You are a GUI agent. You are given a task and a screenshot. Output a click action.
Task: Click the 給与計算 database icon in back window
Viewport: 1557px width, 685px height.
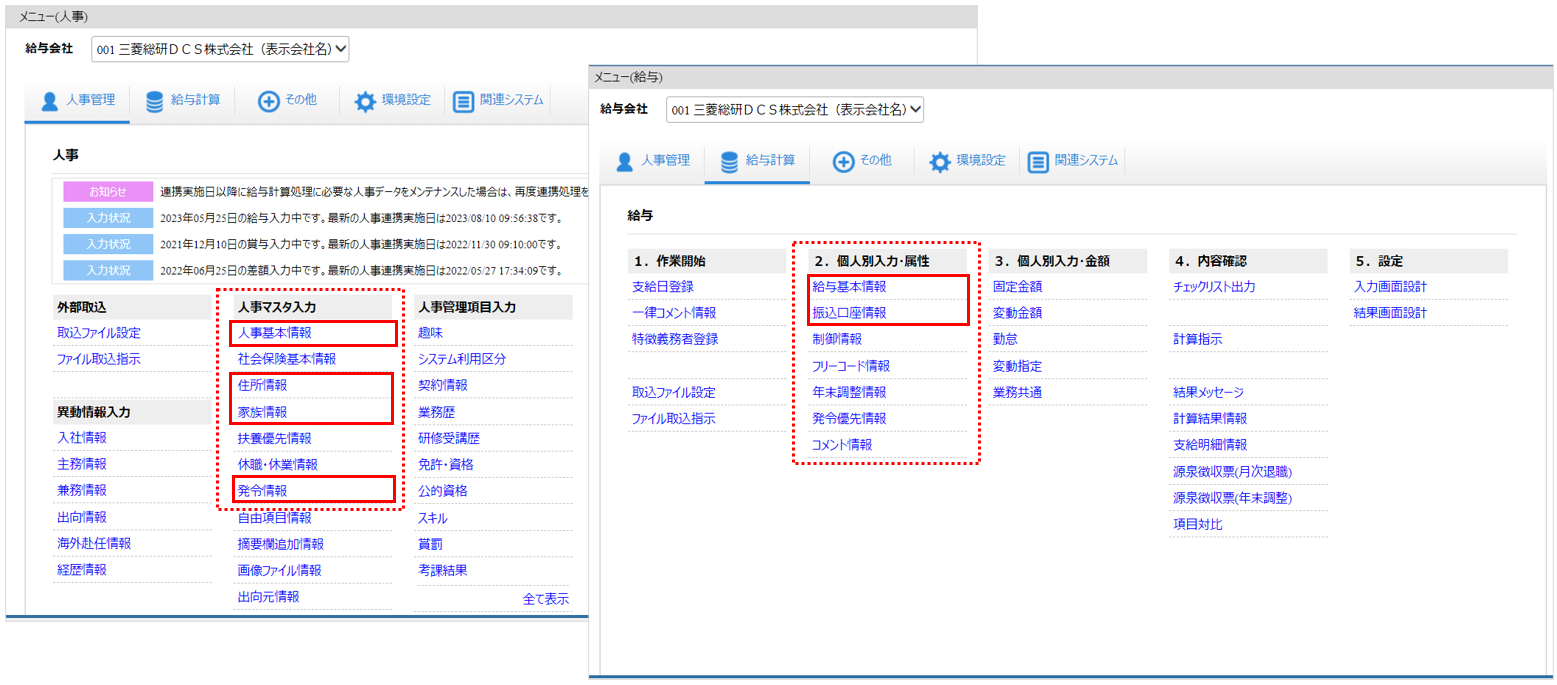155,101
